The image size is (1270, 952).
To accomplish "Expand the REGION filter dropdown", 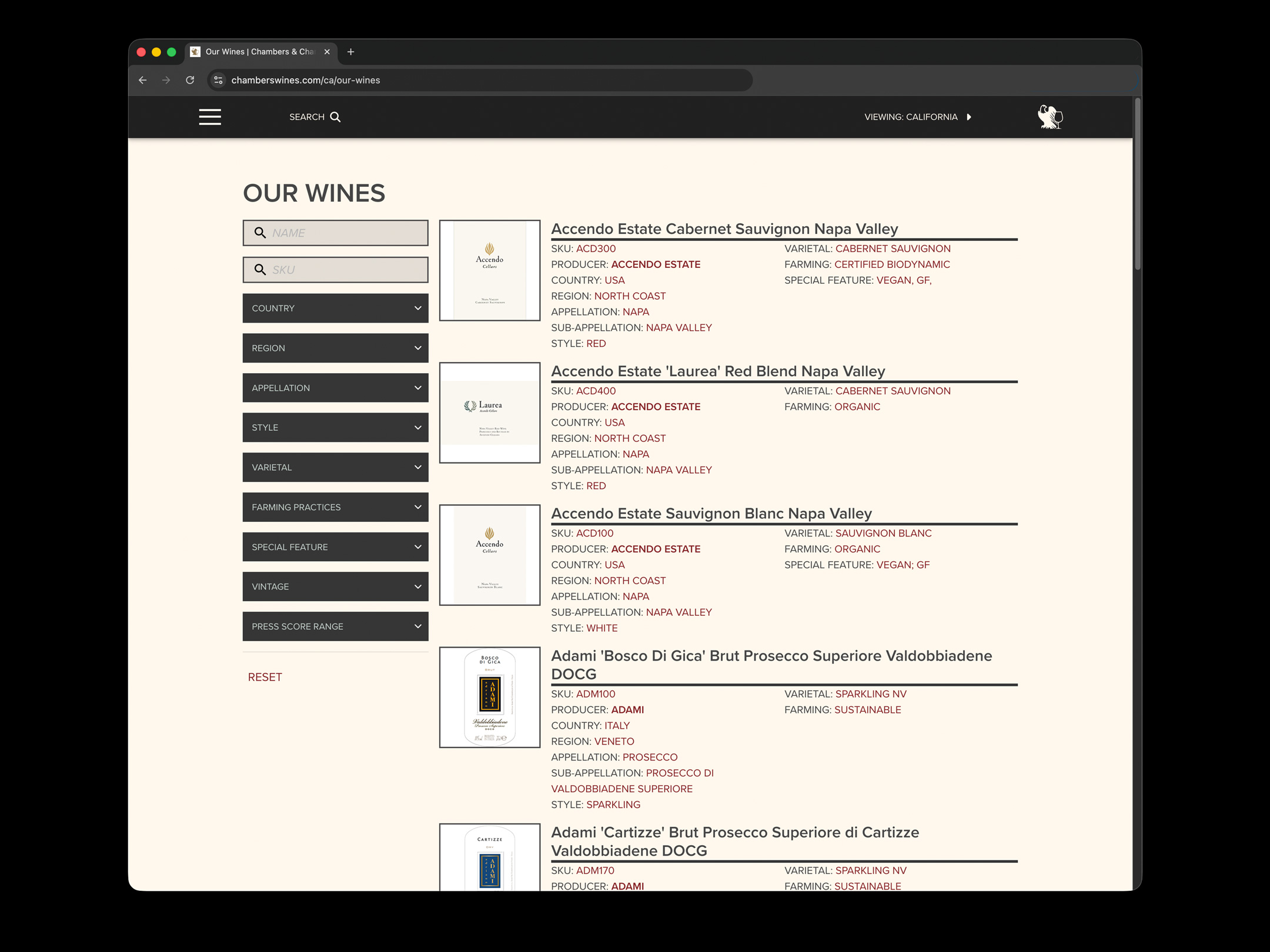I will pyautogui.click(x=335, y=348).
